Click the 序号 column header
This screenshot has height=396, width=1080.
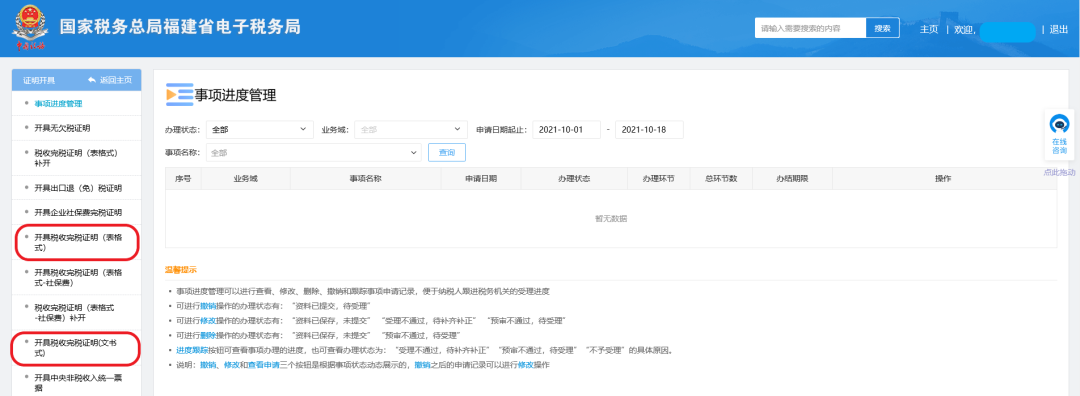coord(183,178)
